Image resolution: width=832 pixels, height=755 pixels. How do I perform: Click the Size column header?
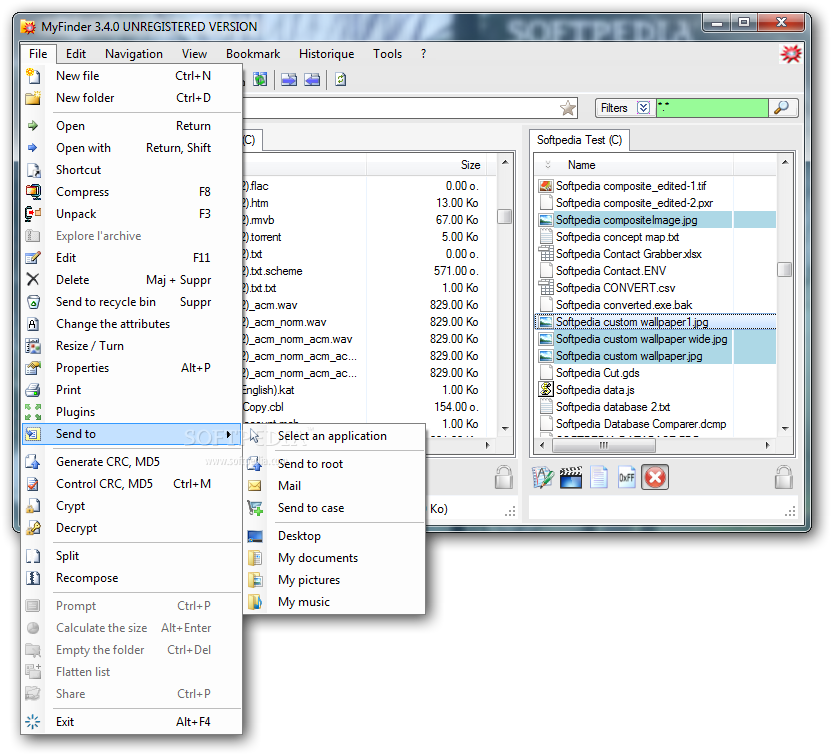point(431,165)
